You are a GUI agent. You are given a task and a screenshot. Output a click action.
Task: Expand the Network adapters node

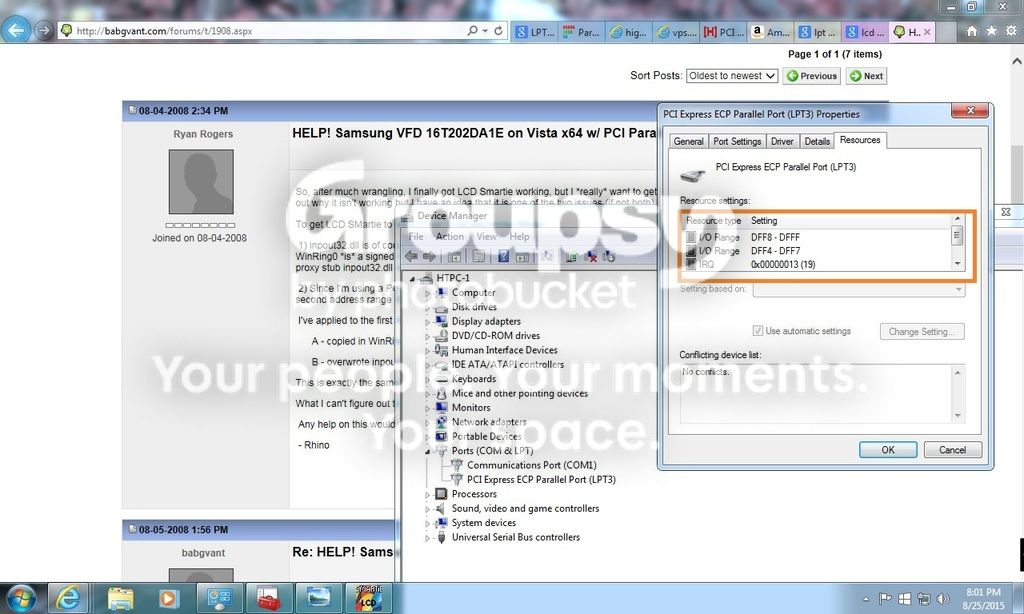coord(428,423)
